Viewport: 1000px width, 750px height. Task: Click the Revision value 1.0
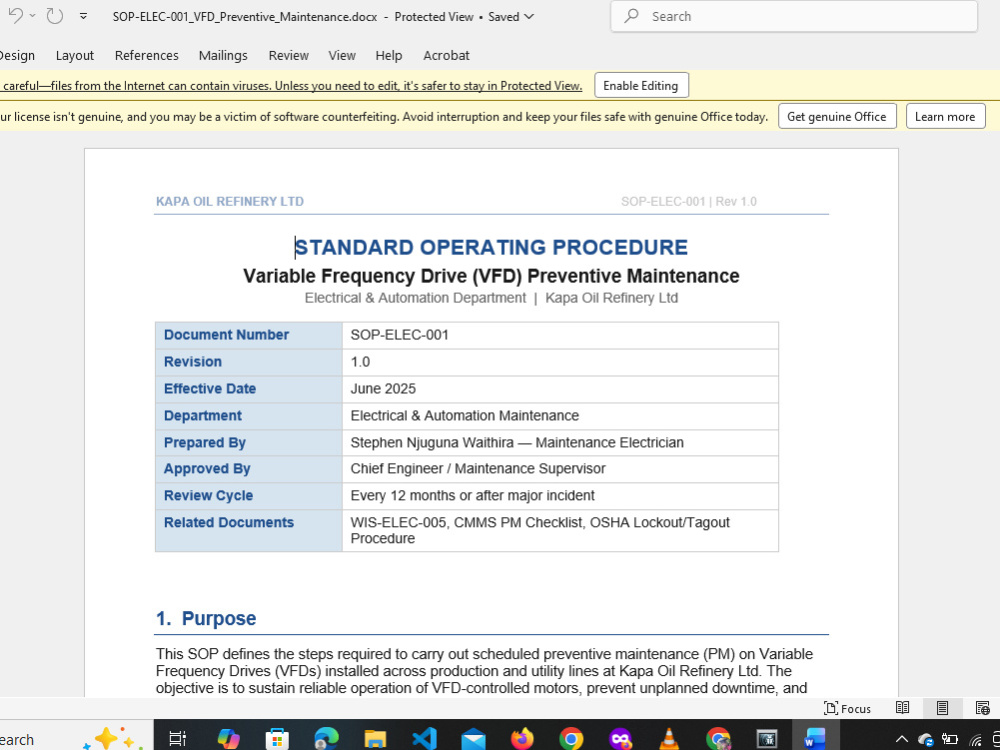click(360, 362)
